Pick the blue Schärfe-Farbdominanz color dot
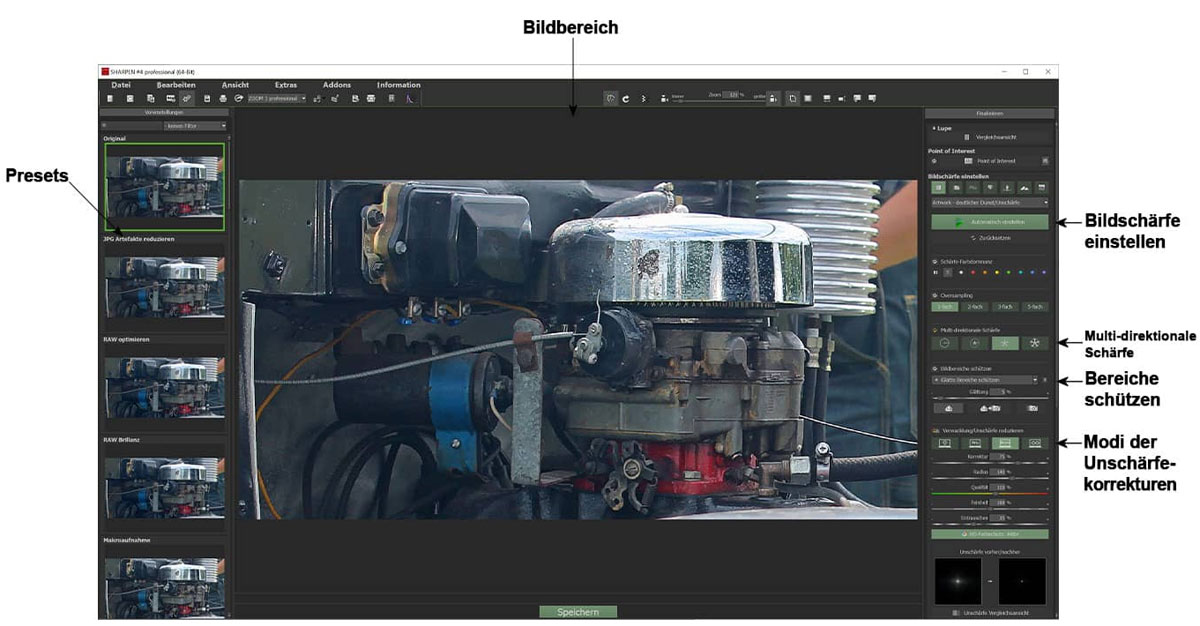1200x626 pixels. (x=1033, y=272)
